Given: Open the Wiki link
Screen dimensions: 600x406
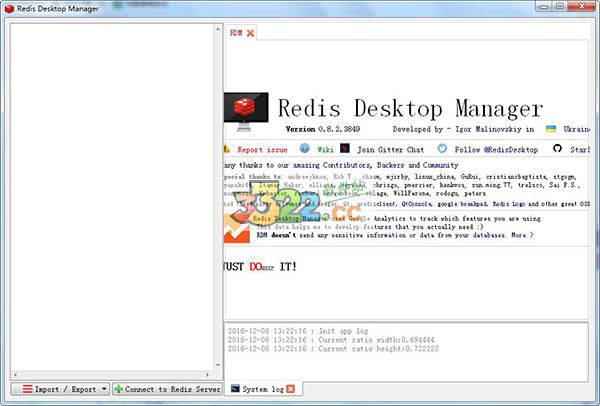Looking at the screenshot, I should coord(325,150).
